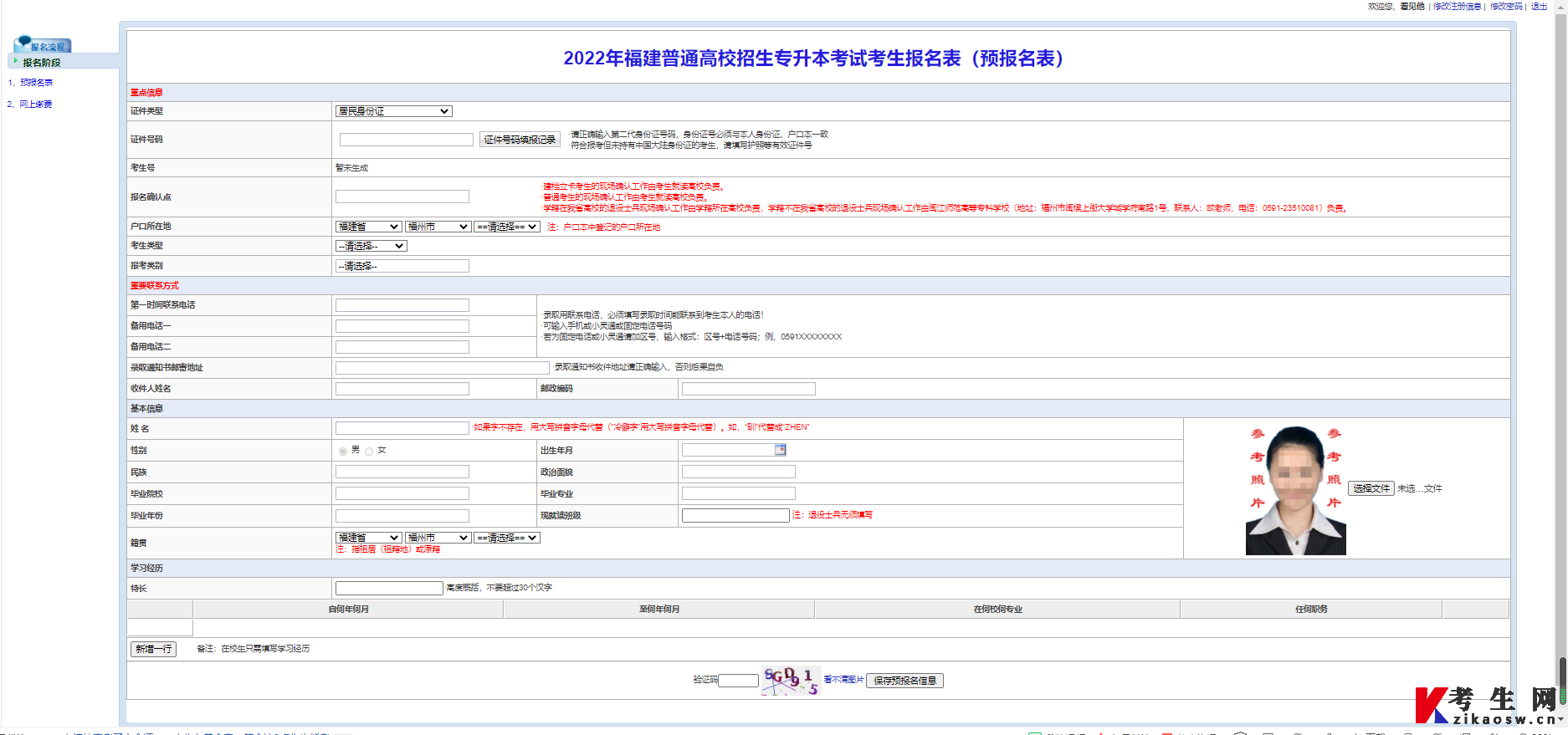The height and width of the screenshot is (735, 1568).
Task: Select the 男 gender radio button
Action: [343, 451]
